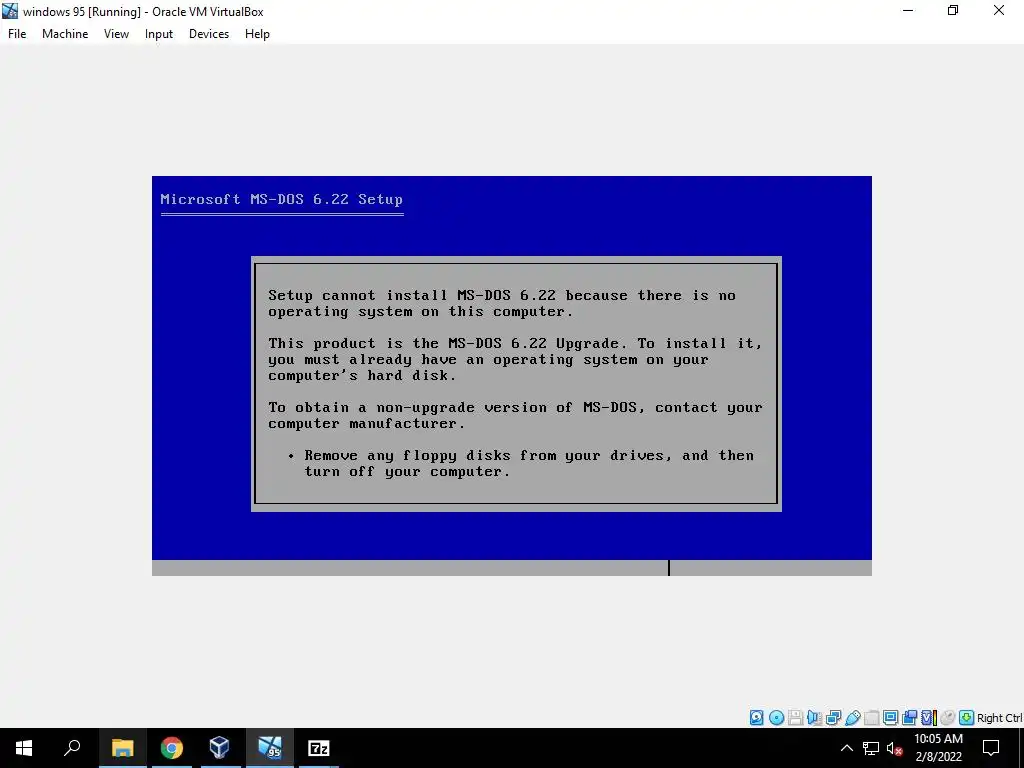This screenshot has height=768, width=1024.
Task: Open Google Chrome from the taskbar
Action: [x=172, y=748]
